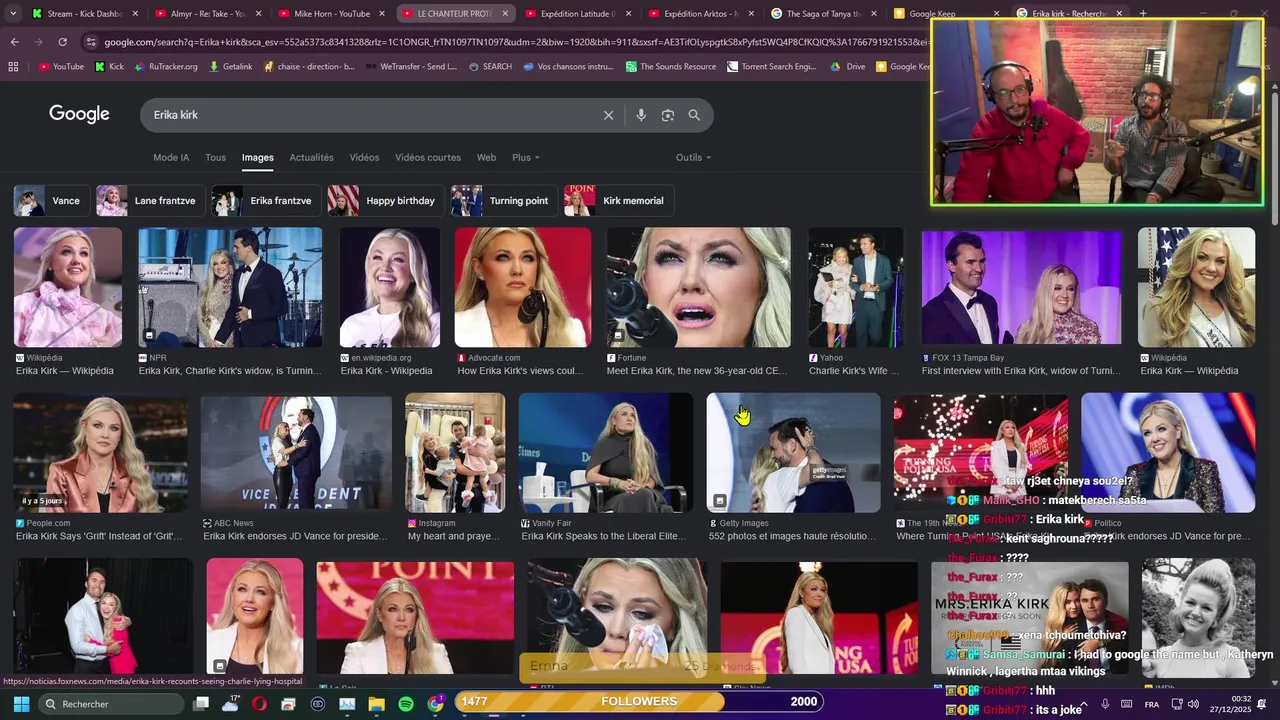The width and height of the screenshot is (1280, 720).
Task: Open the ABC News JD Vance thumbnail
Action: point(296,453)
